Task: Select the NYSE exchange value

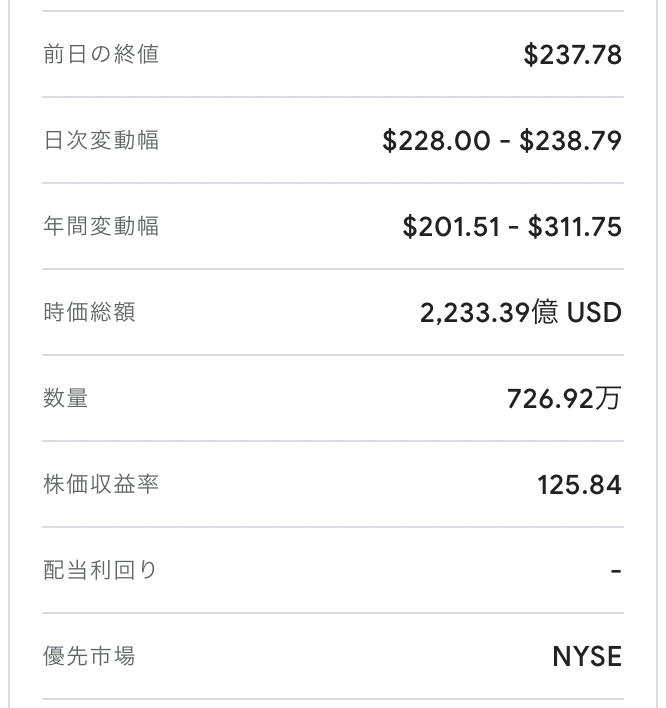Action: click(x=587, y=656)
